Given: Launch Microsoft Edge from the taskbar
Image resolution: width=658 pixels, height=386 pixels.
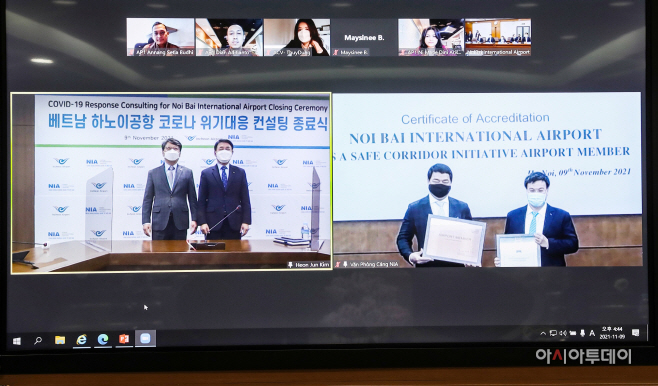Looking at the screenshot, I should [x=103, y=339].
